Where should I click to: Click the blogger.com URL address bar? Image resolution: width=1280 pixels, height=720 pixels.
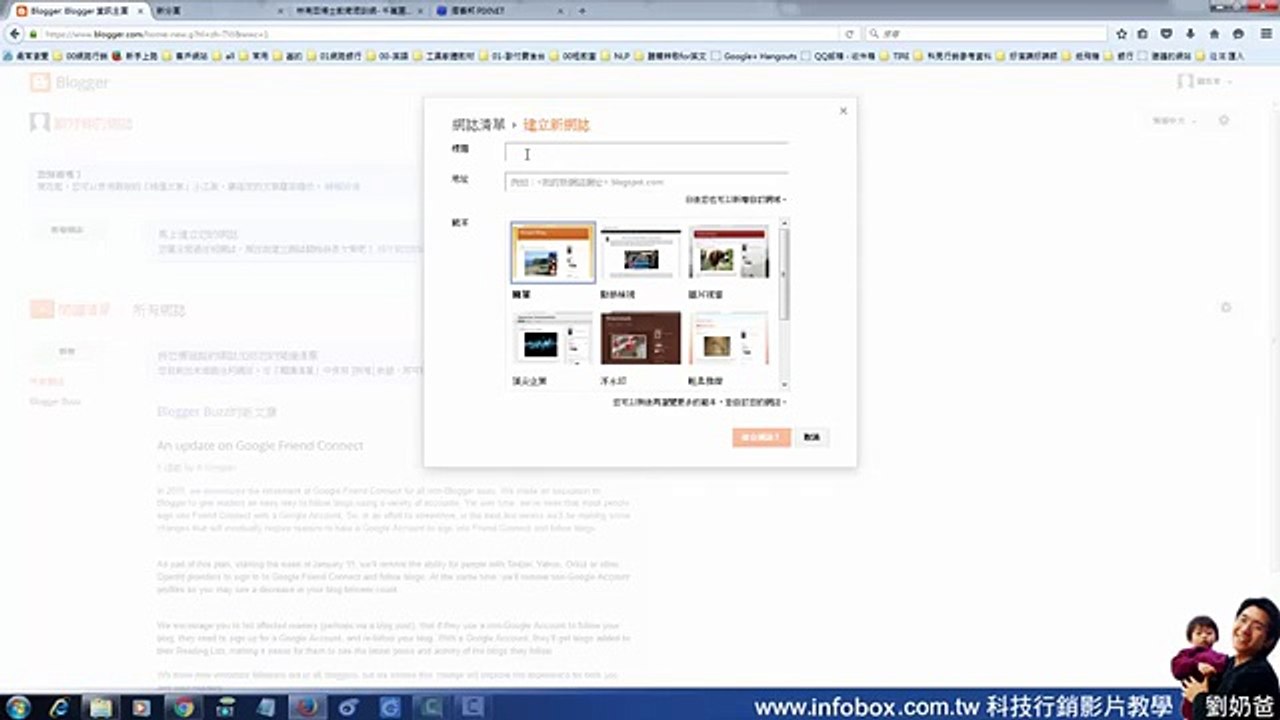[x=440, y=33]
